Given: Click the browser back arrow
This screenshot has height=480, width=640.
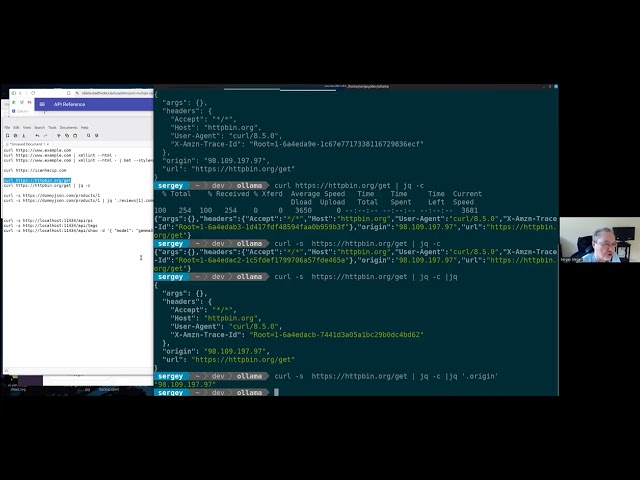Looking at the screenshot, I should pos(20,93).
